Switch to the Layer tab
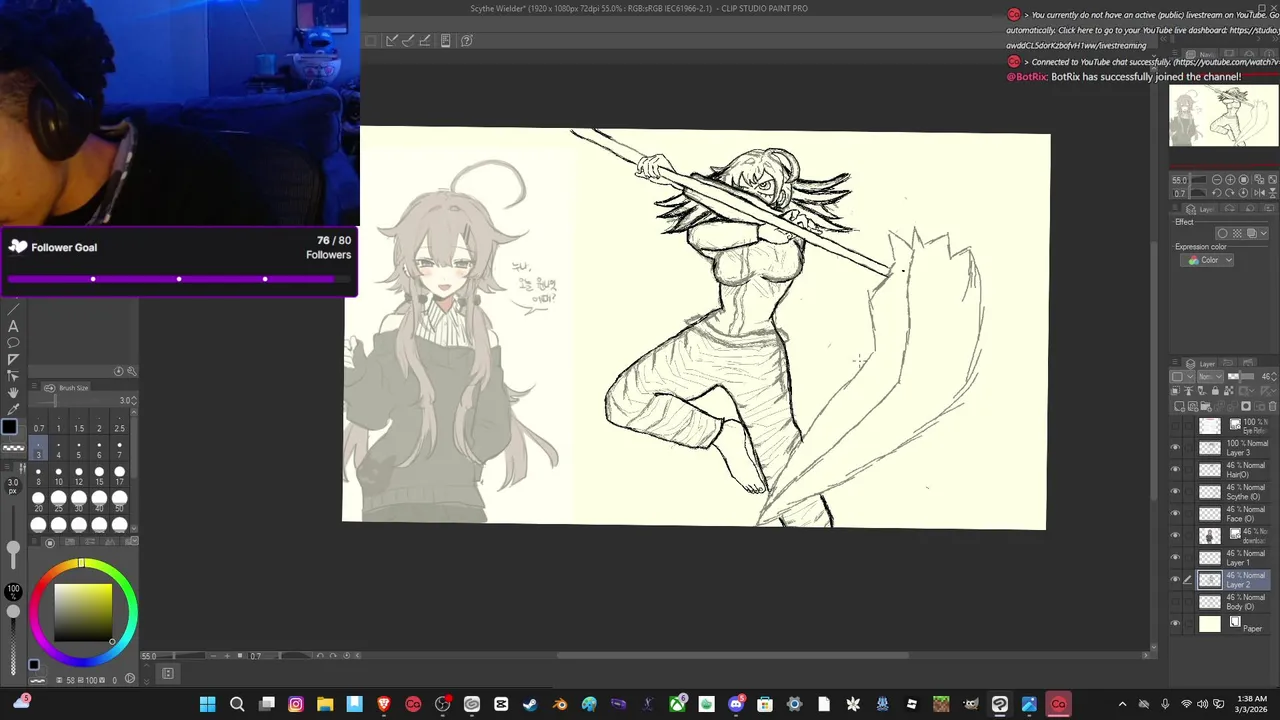The width and height of the screenshot is (1280, 720). (x=1201, y=364)
